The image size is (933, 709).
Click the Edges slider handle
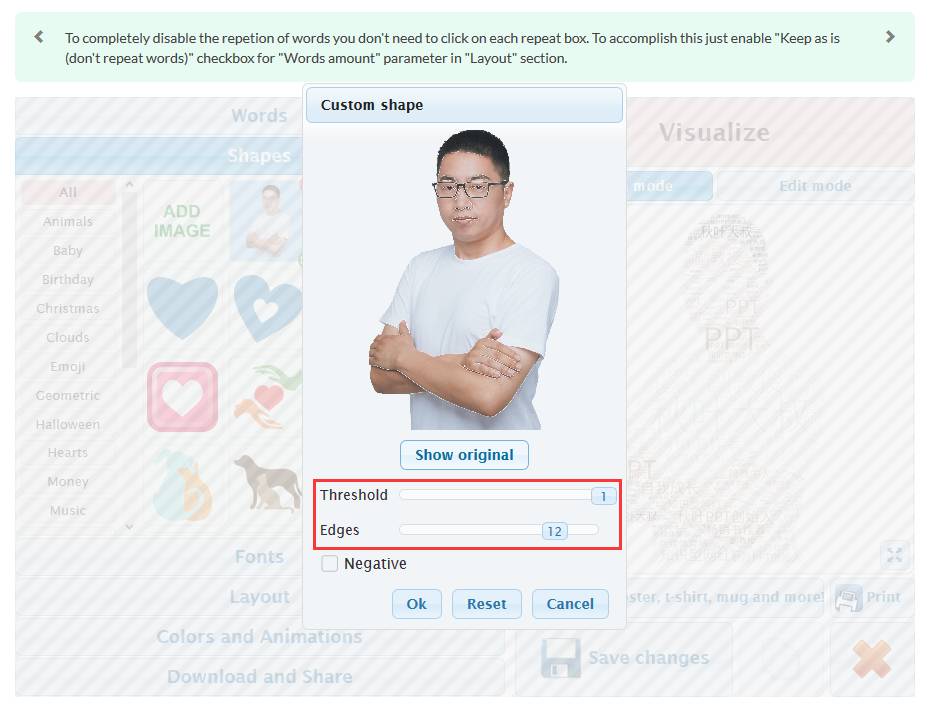click(x=555, y=531)
